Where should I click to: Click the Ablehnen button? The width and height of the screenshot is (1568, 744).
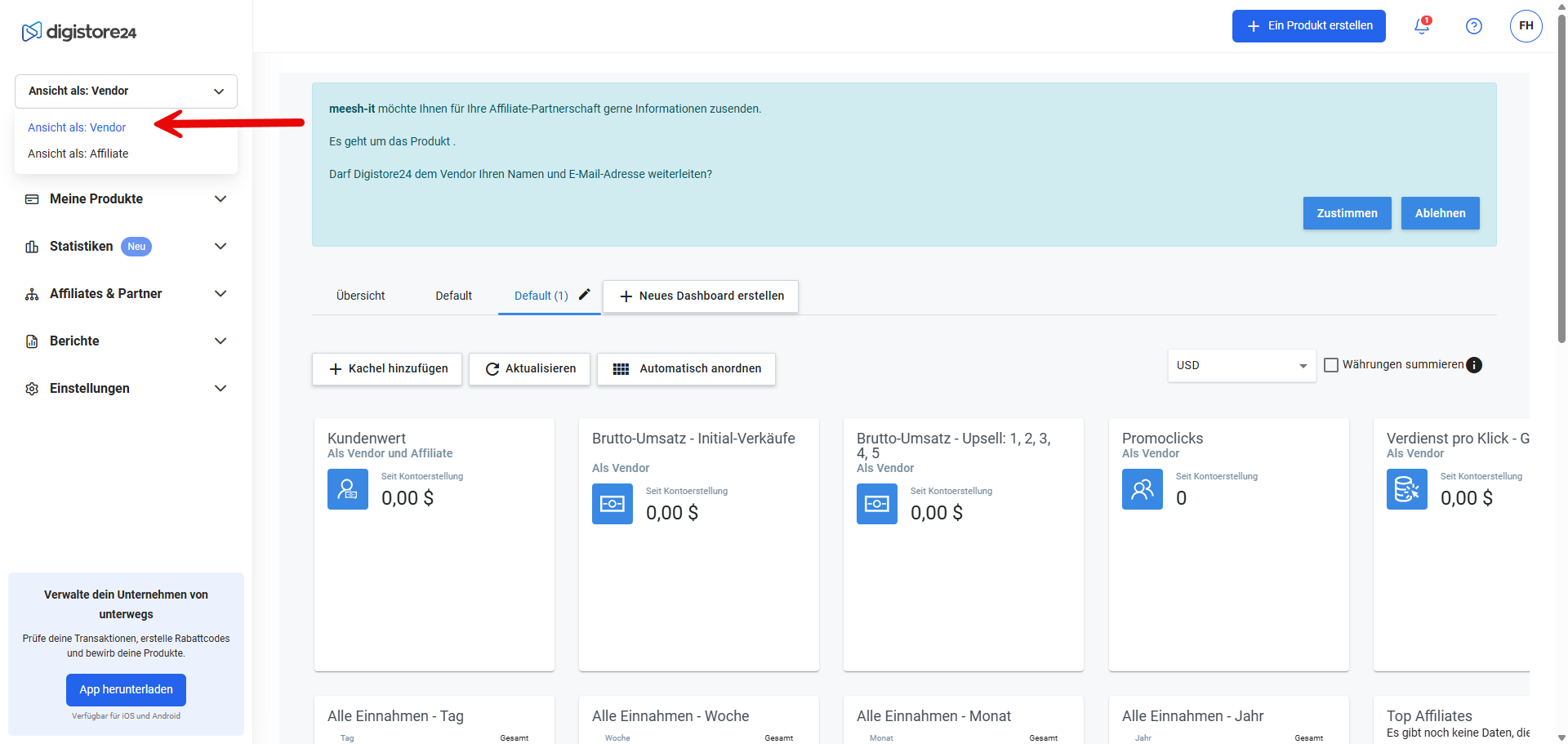pyautogui.click(x=1441, y=213)
